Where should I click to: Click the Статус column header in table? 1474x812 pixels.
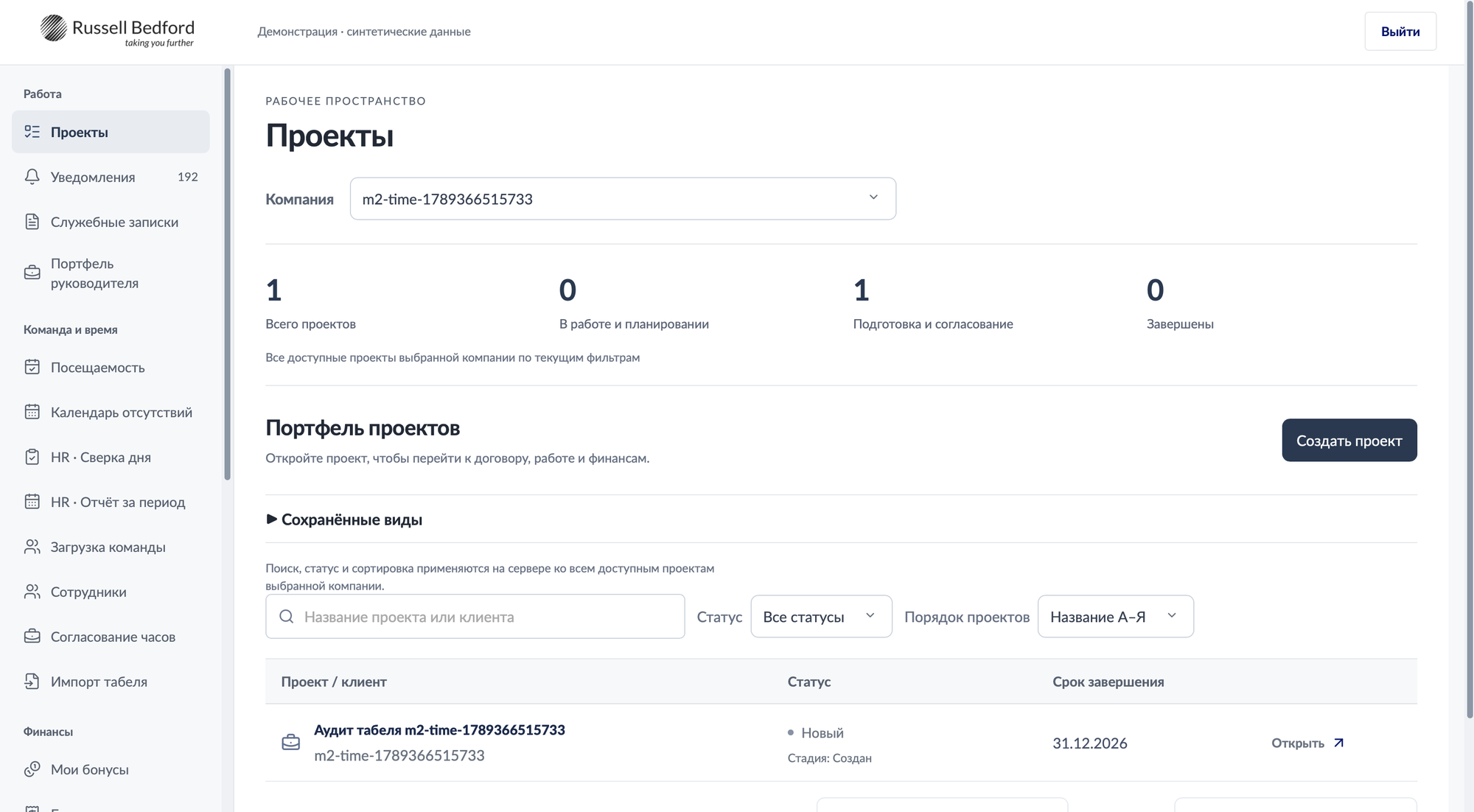(x=809, y=682)
